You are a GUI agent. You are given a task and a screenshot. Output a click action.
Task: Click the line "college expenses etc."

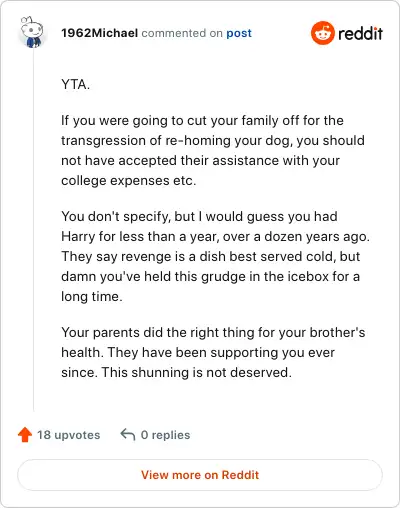coord(129,181)
